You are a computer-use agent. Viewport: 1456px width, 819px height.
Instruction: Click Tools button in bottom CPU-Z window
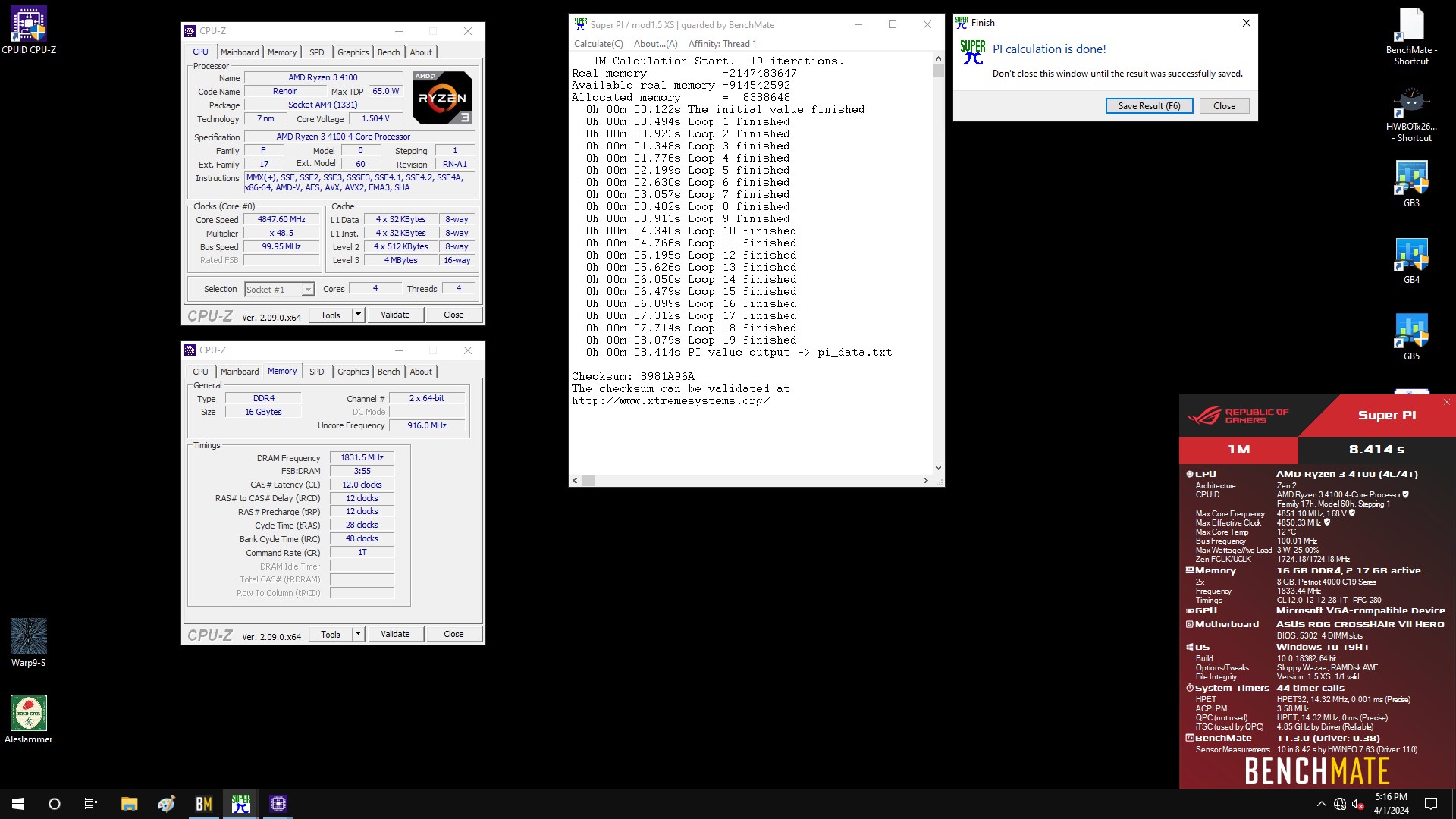(x=331, y=634)
